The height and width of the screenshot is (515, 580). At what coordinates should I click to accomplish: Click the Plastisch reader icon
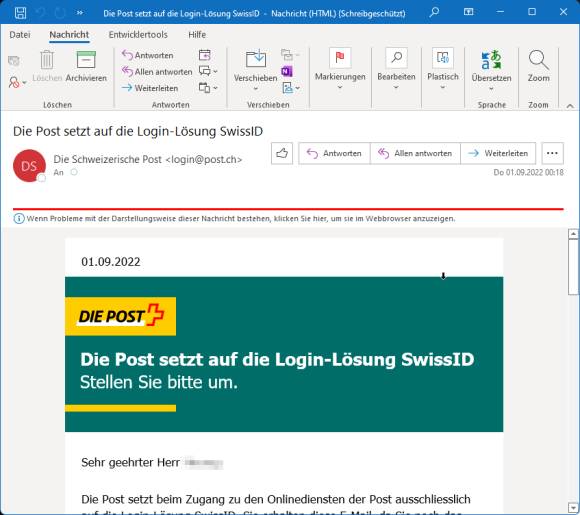(443, 58)
